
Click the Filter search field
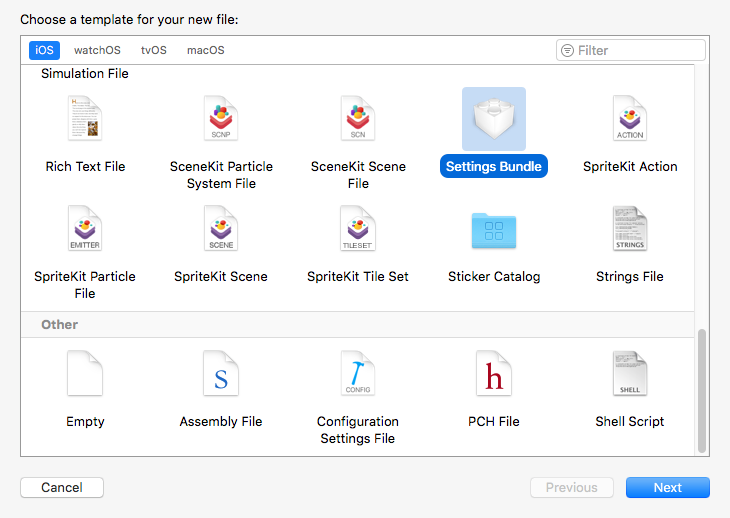638,50
